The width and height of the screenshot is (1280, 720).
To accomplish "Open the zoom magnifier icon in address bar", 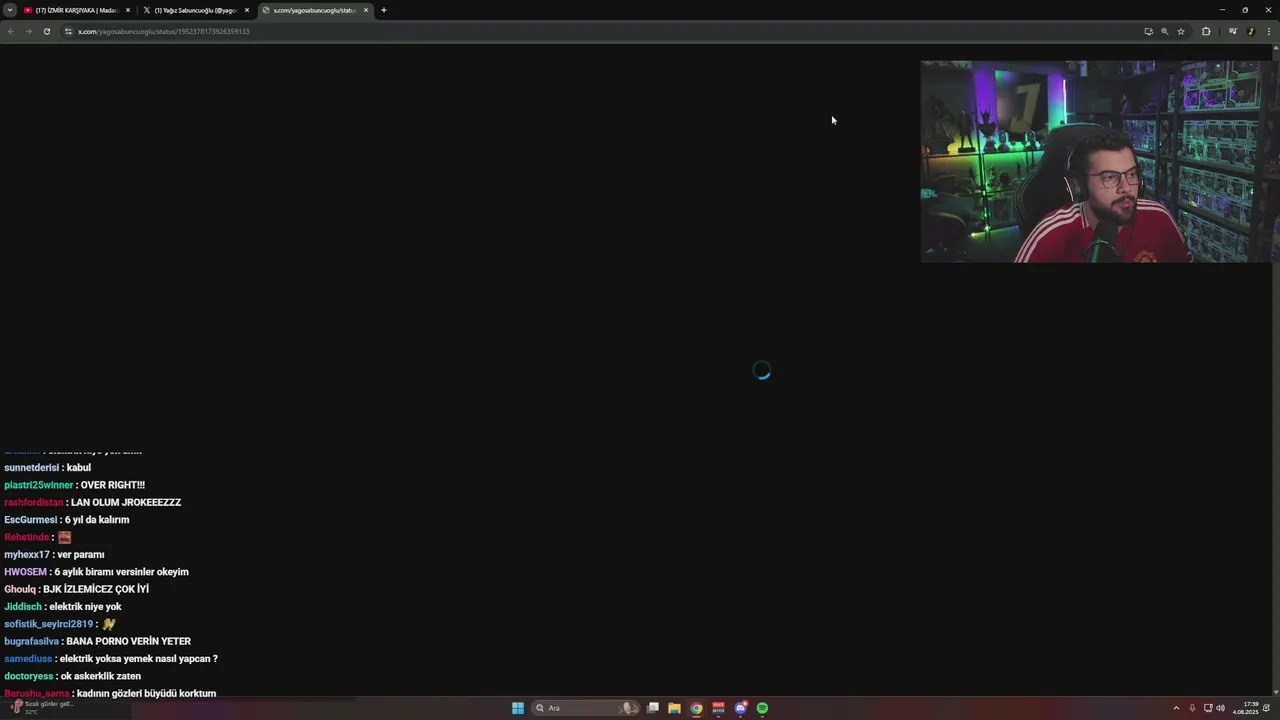I will click(1164, 31).
